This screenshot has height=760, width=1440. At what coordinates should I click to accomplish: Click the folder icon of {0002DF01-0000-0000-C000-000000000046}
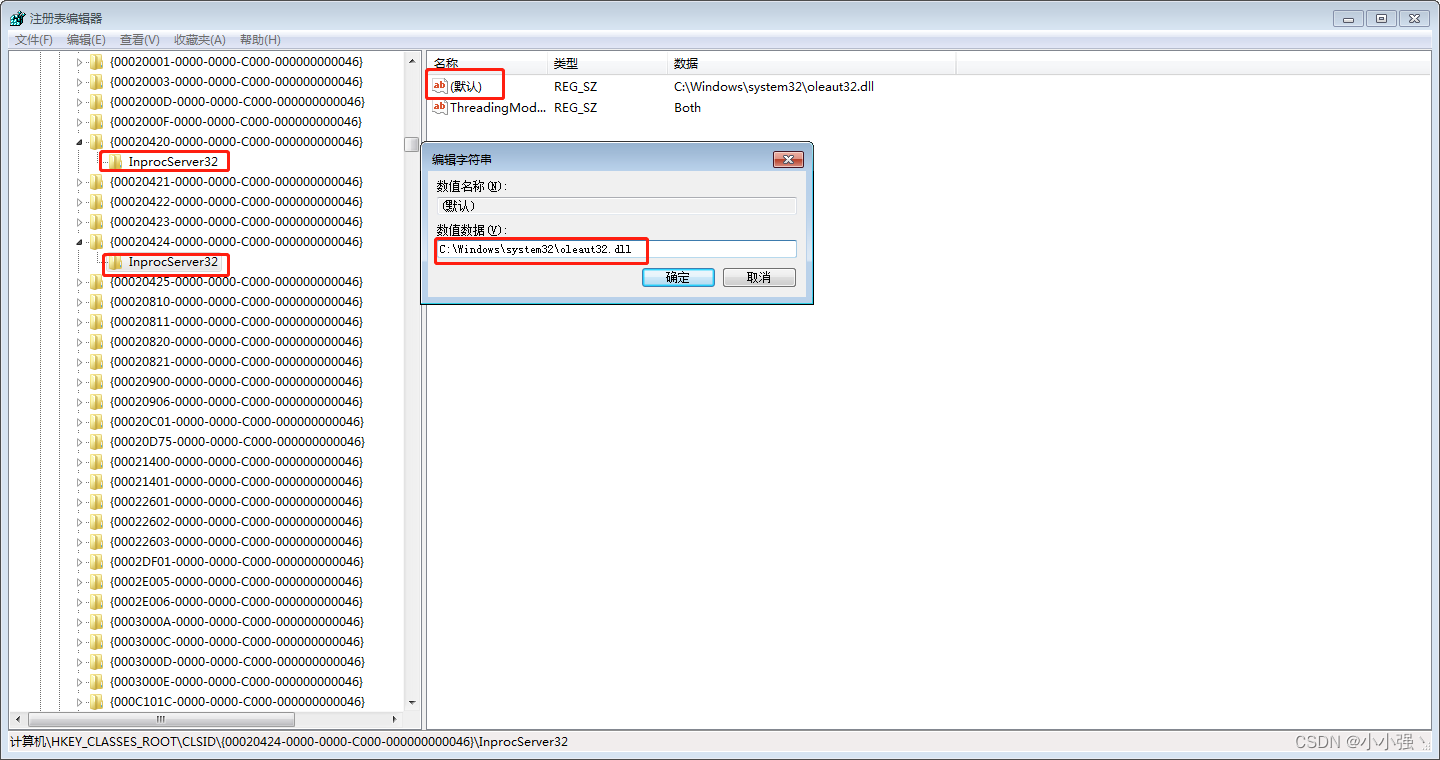(95, 561)
